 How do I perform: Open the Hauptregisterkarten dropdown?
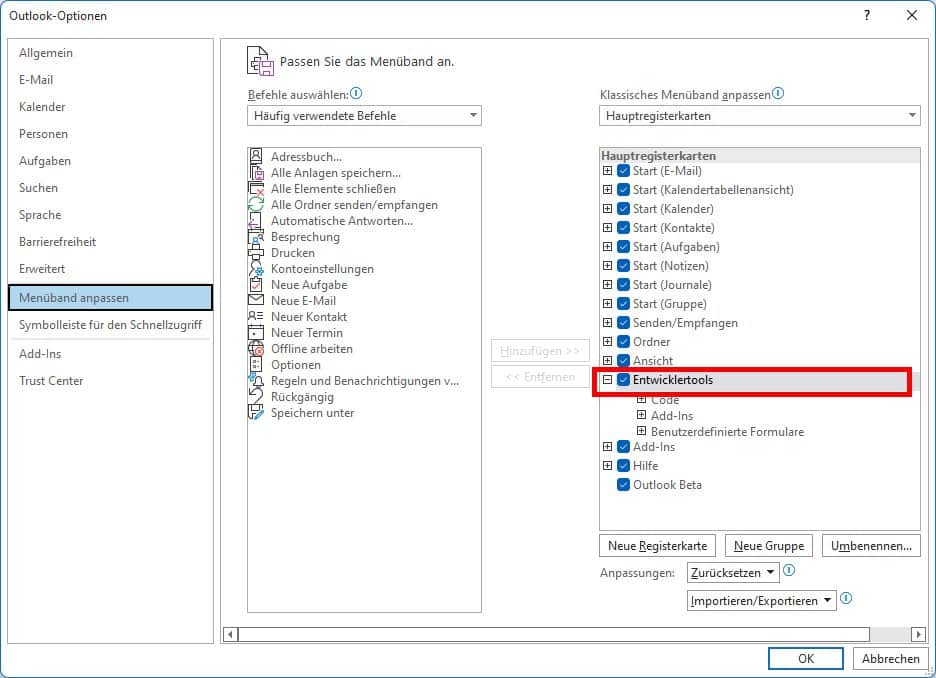pos(759,116)
